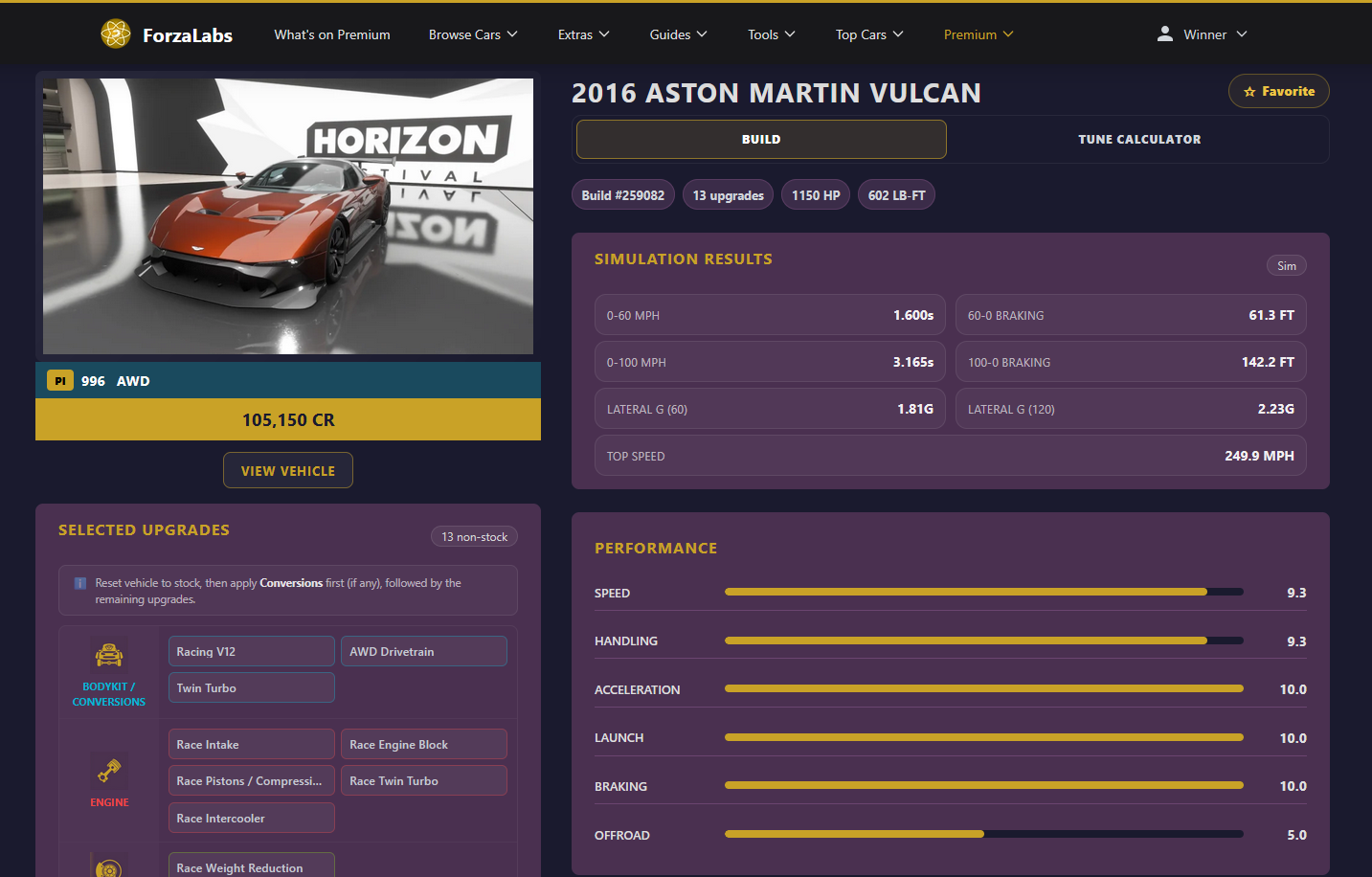1372x877 pixels.
Task: Click the 1150 HP chip
Action: tap(816, 195)
